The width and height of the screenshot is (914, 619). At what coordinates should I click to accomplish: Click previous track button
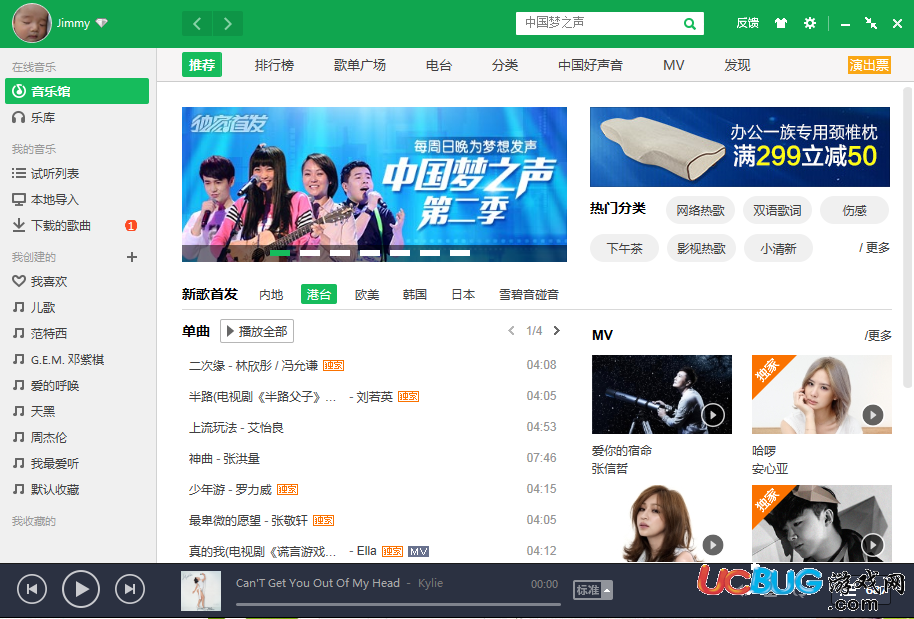click(x=32, y=589)
